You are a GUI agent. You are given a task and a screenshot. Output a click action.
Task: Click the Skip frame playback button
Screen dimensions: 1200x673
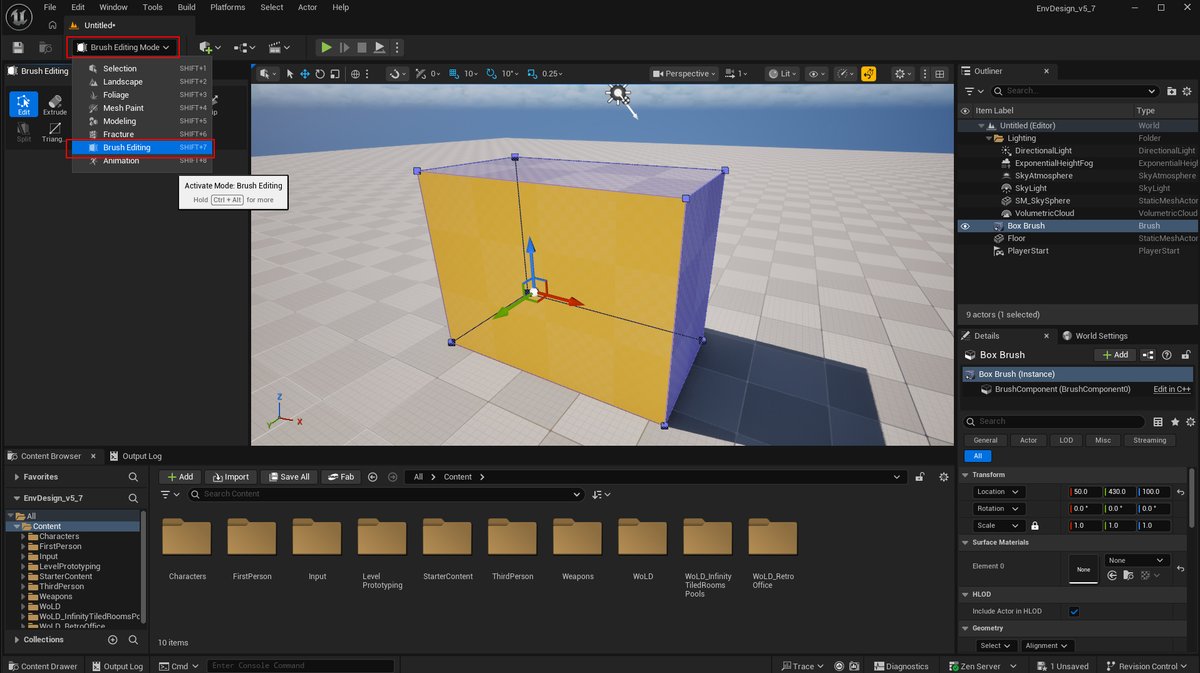(x=344, y=47)
